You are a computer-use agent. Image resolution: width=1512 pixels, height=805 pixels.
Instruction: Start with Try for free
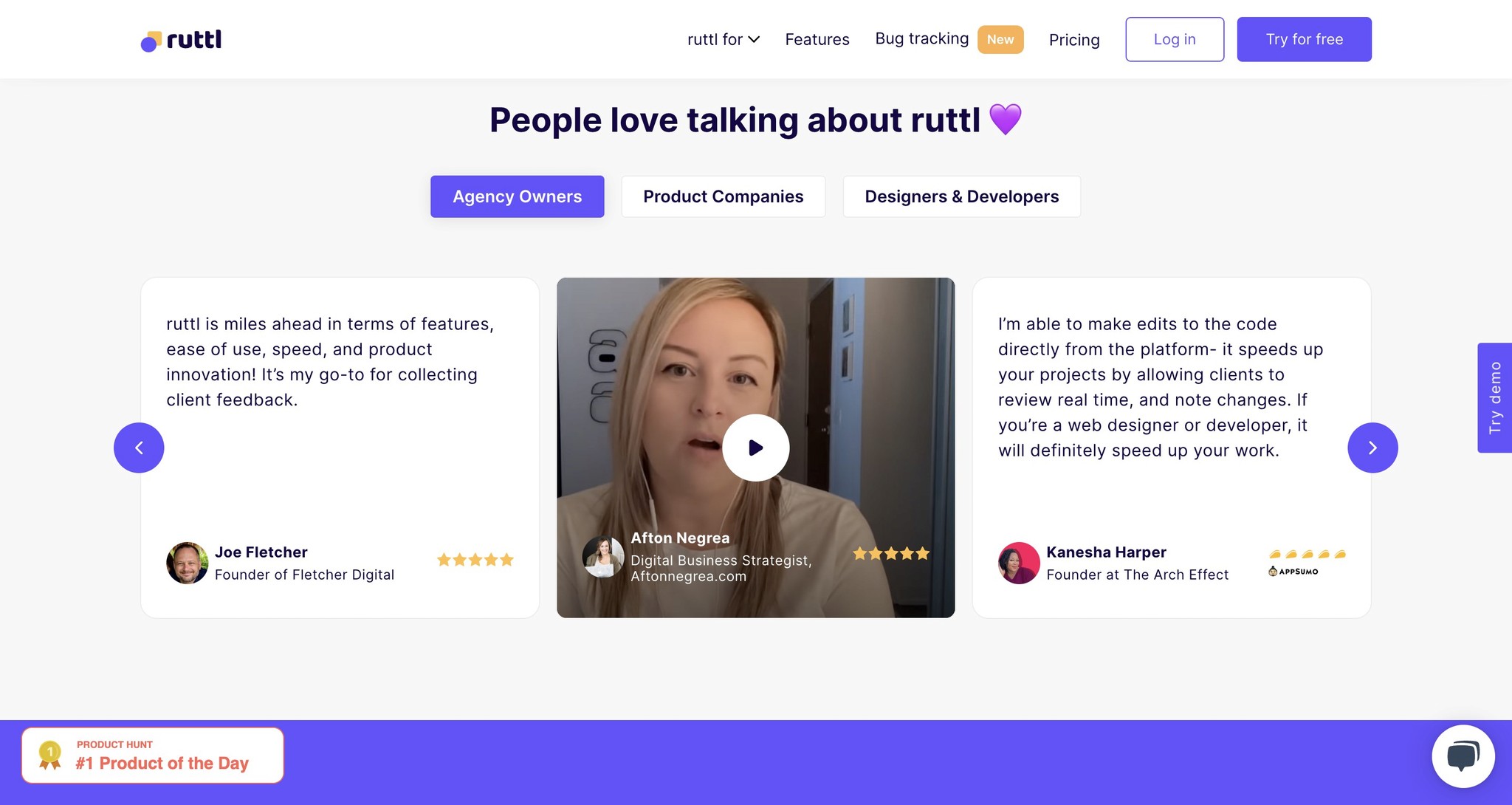click(x=1304, y=39)
